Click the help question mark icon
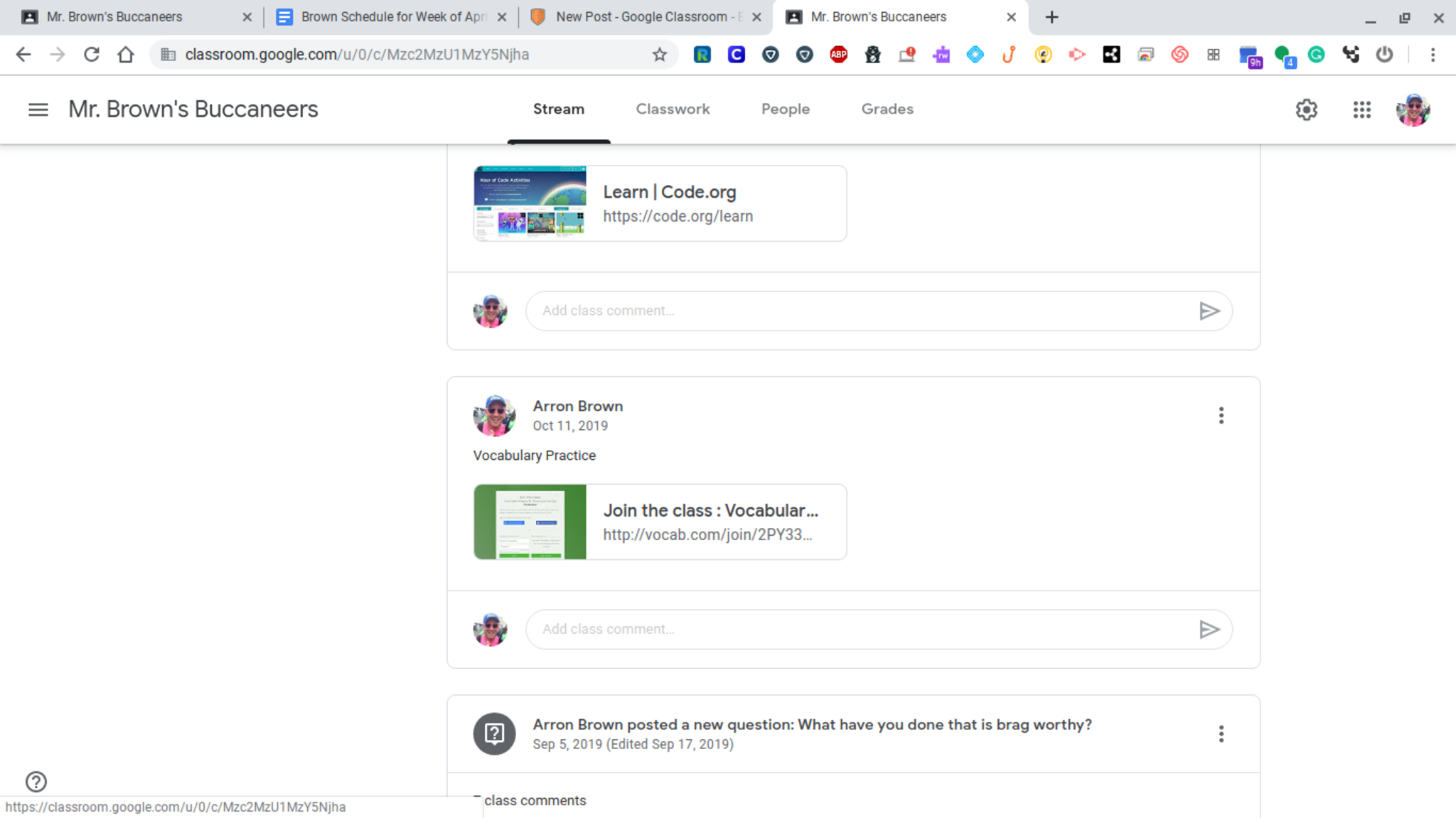The width and height of the screenshot is (1456, 818). pyautogui.click(x=36, y=782)
